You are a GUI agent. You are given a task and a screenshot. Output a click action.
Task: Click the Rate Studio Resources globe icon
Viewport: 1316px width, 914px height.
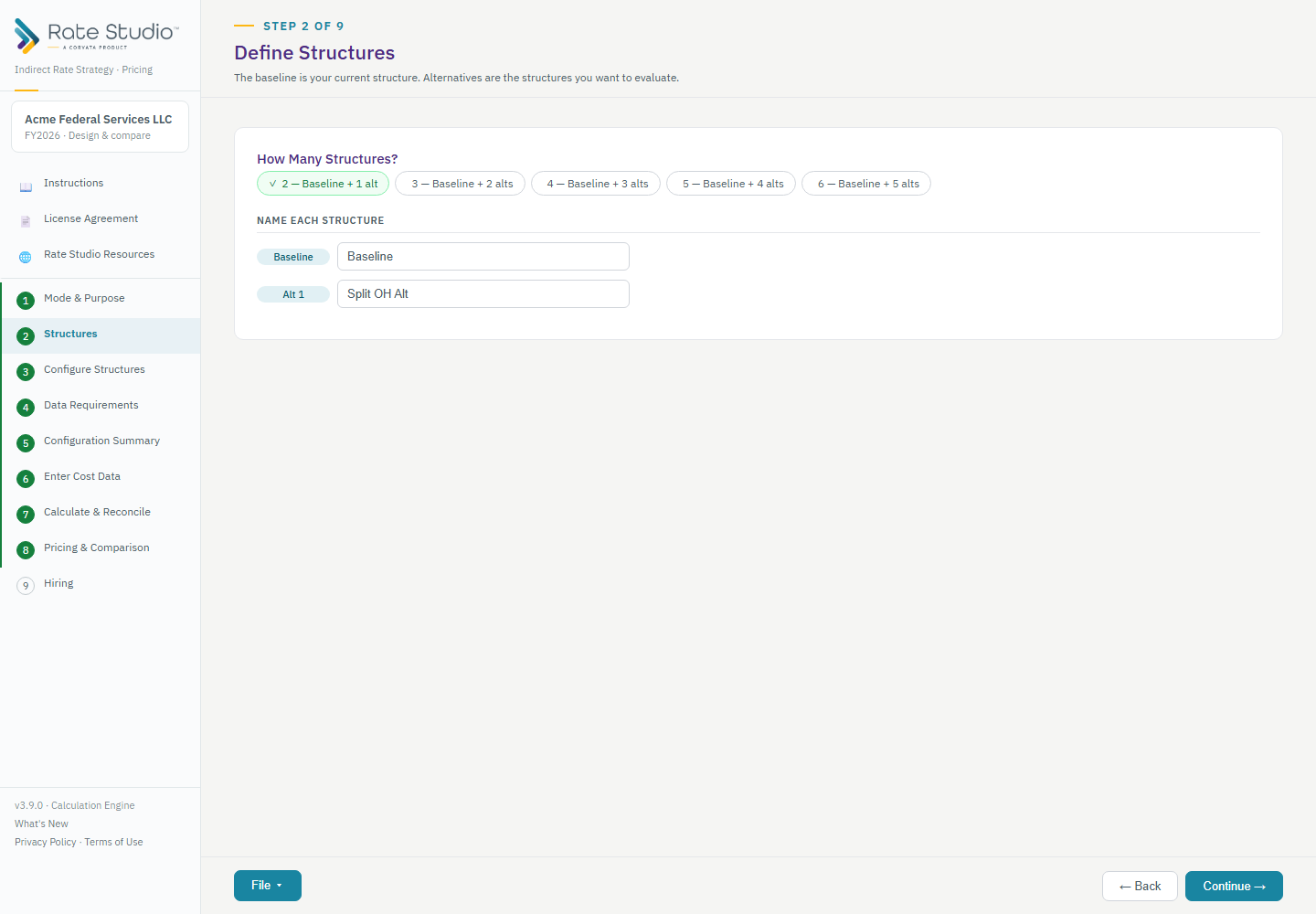click(26, 258)
